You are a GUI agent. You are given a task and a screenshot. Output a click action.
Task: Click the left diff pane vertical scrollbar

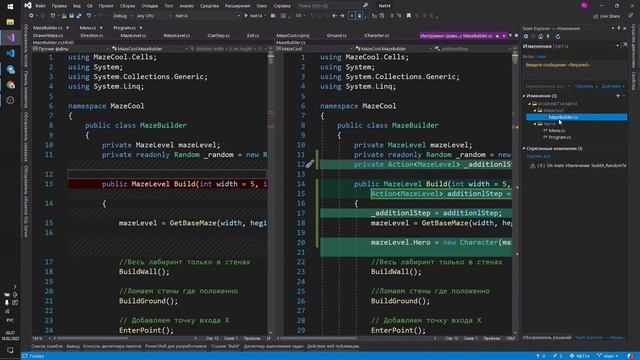271,192
